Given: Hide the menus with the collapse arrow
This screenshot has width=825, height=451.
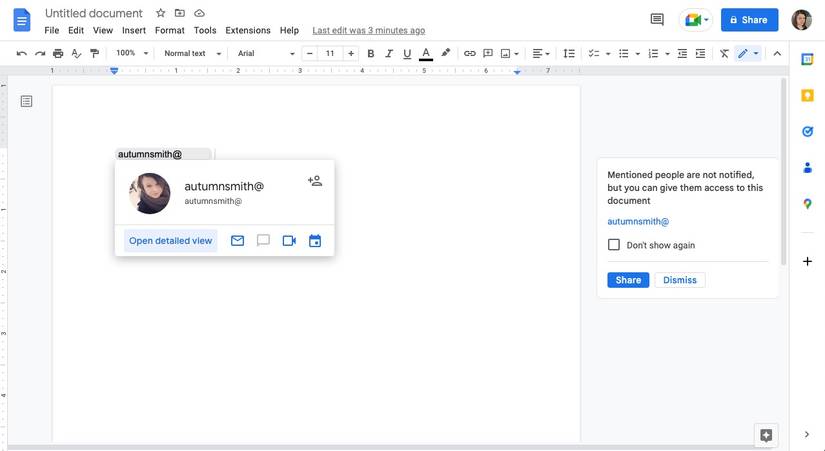Looking at the screenshot, I should (x=777, y=53).
